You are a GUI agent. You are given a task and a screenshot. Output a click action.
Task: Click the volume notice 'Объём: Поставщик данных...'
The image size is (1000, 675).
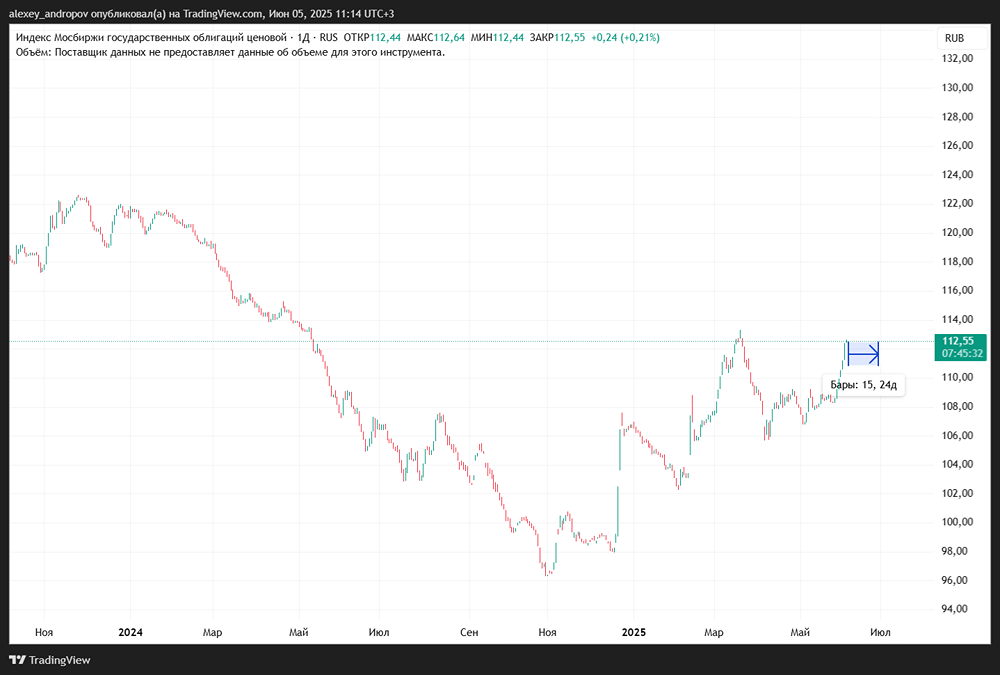click(x=230, y=52)
